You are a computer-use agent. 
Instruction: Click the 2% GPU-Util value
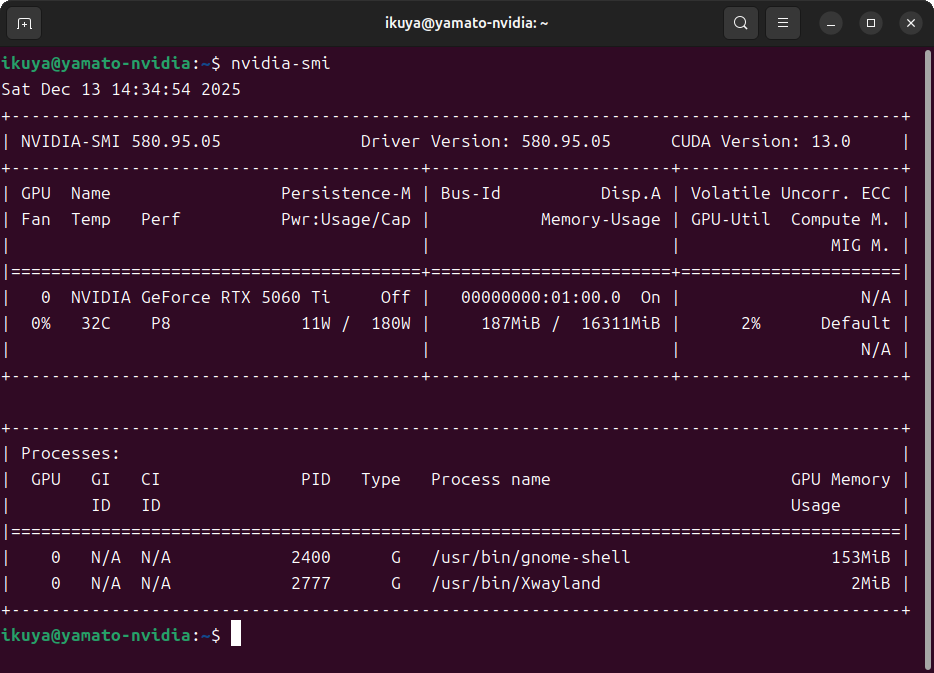[750, 323]
